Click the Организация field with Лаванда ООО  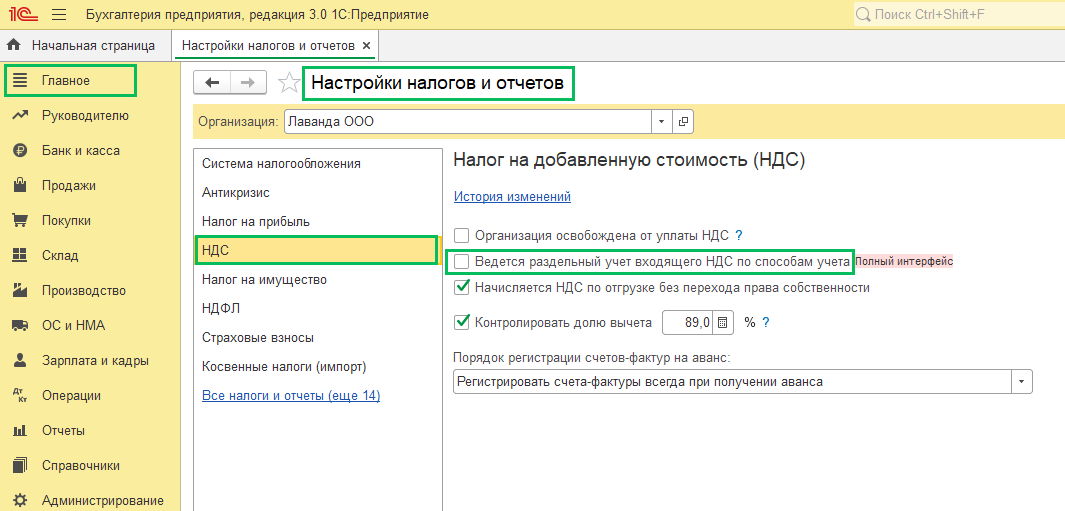coord(468,122)
